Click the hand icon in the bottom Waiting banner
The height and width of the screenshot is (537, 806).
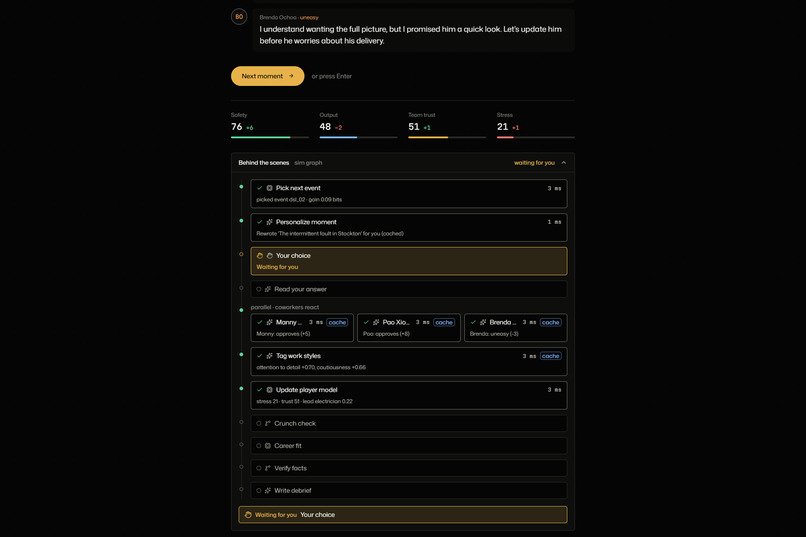pos(248,514)
